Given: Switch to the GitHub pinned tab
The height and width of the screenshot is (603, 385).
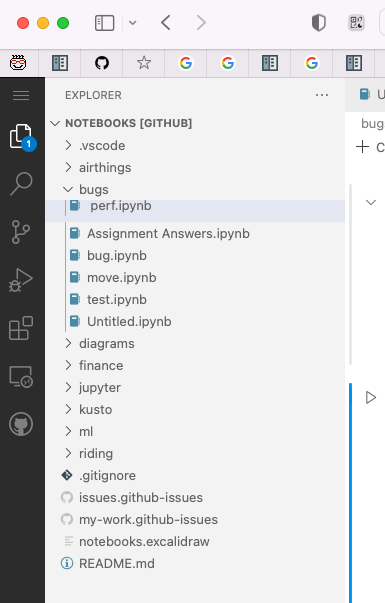Looking at the screenshot, I should pyautogui.click(x=102, y=63).
